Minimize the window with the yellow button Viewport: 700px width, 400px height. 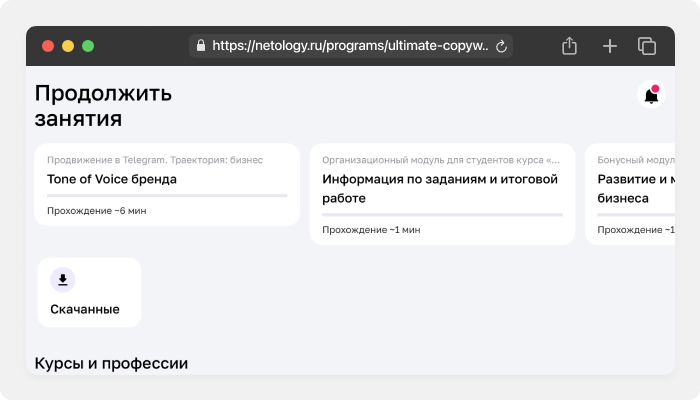67,46
